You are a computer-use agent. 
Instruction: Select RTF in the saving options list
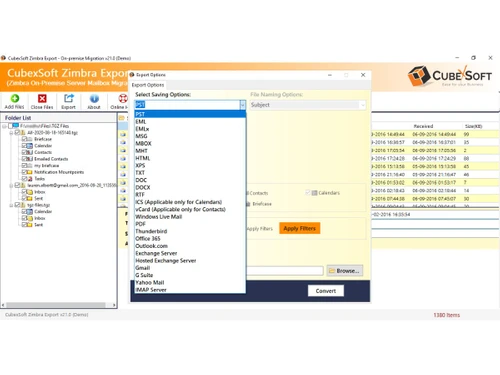190,195
